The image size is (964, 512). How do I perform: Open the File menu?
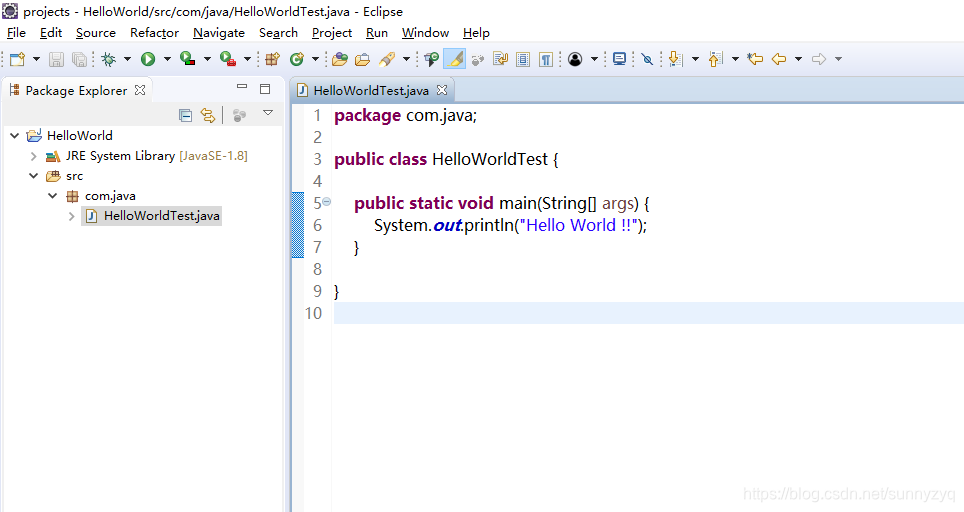tap(16, 33)
